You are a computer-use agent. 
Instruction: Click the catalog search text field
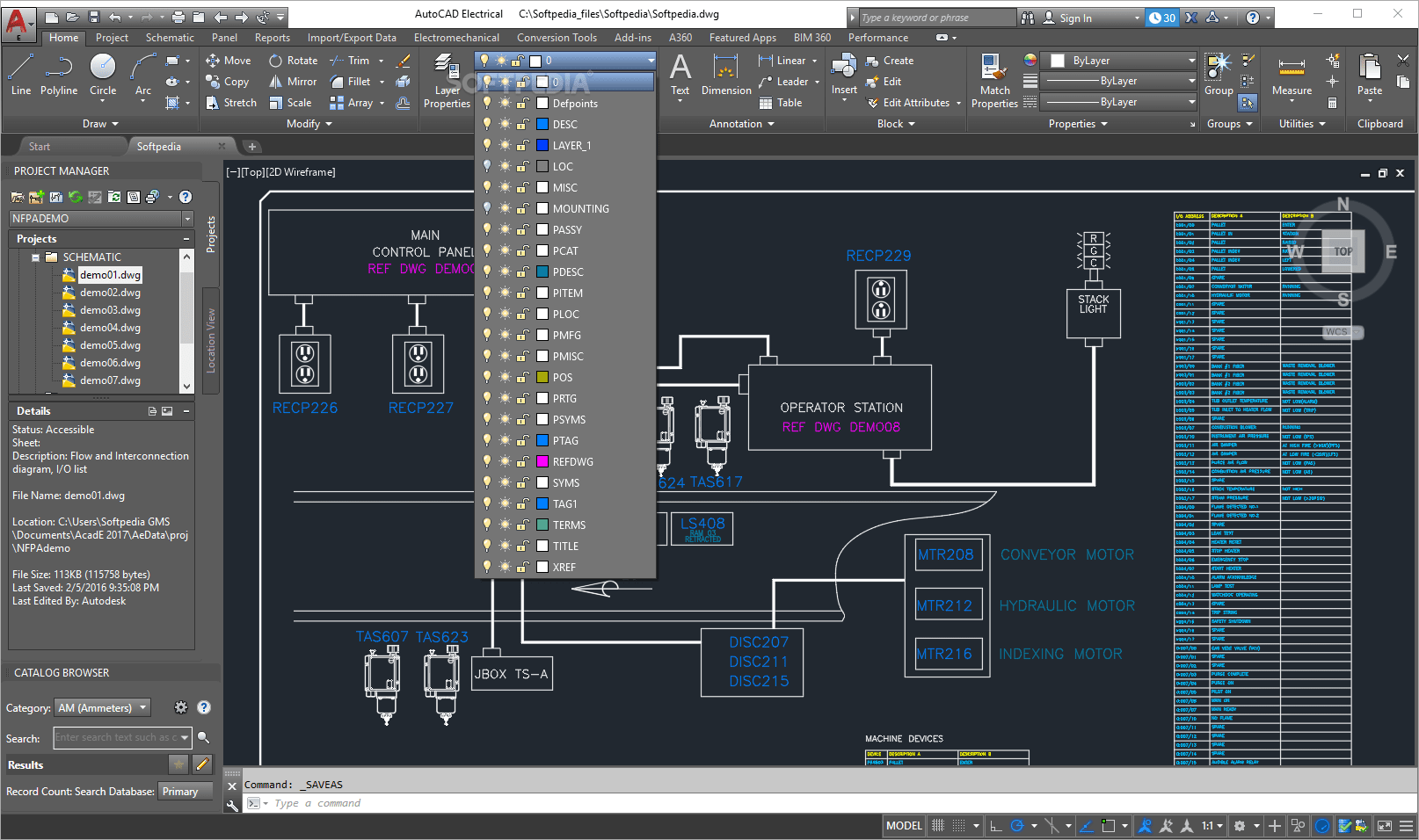[x=116, y=738]
